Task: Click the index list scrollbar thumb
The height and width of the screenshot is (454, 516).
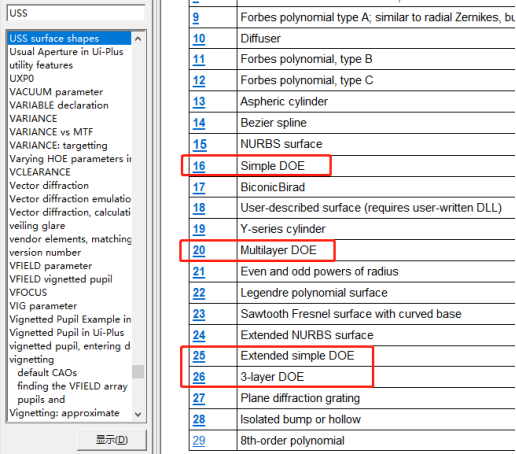Action: [x=138, y=372]
